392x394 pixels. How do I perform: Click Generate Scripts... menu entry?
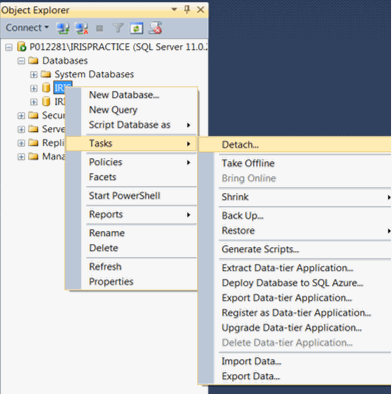260,249
